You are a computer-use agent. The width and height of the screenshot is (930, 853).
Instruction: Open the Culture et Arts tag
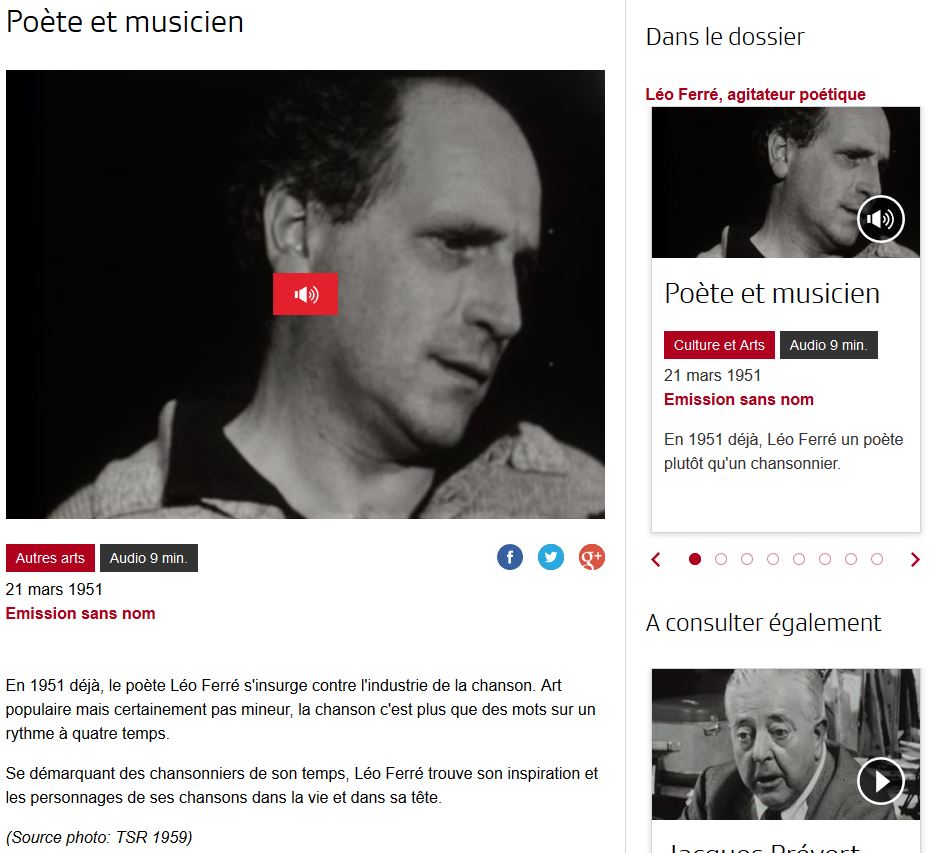(x=719, y=345)
